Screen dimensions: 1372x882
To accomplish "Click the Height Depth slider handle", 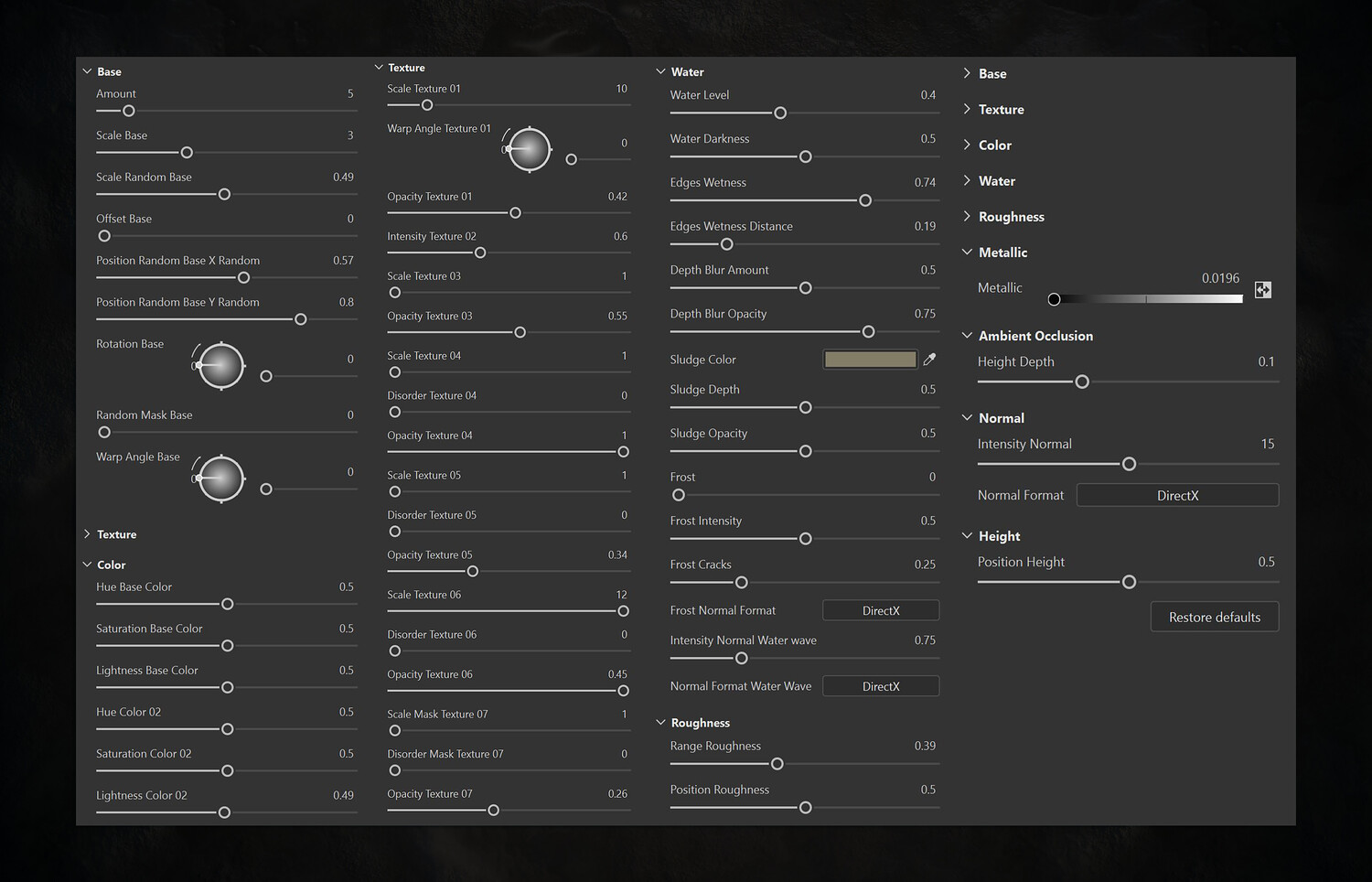I will click(x=1082, y=382).
